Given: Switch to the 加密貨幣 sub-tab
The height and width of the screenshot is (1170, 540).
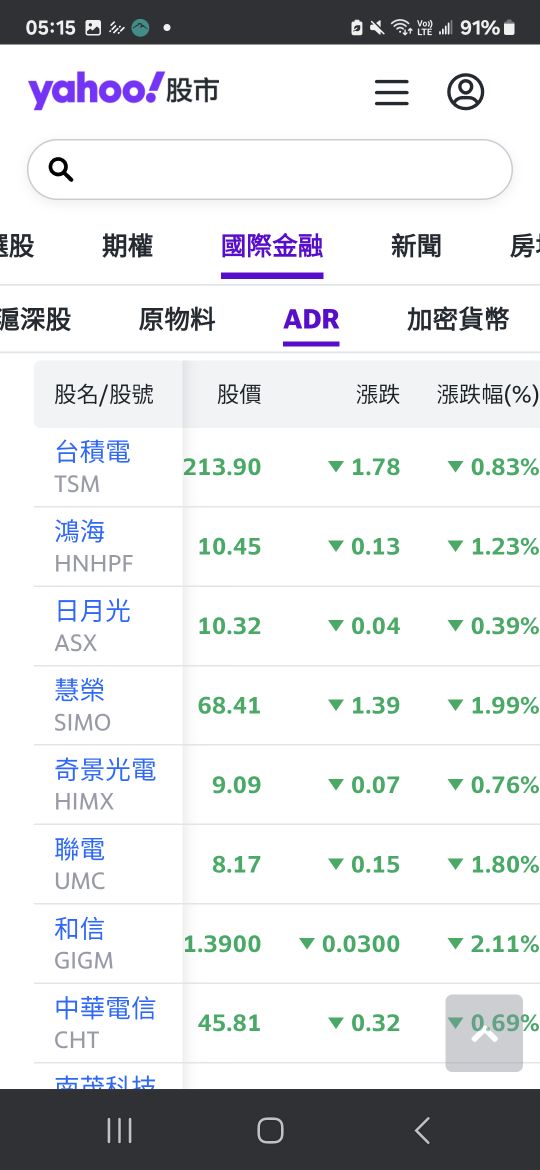Looking at the screenshot, I should pos(458,319).
